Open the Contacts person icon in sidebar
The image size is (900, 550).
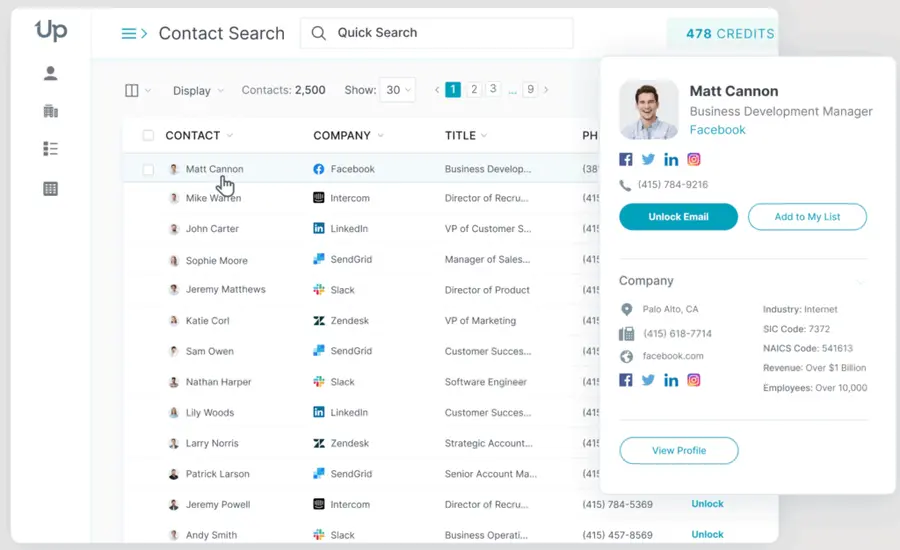click(x=51, y=73)
